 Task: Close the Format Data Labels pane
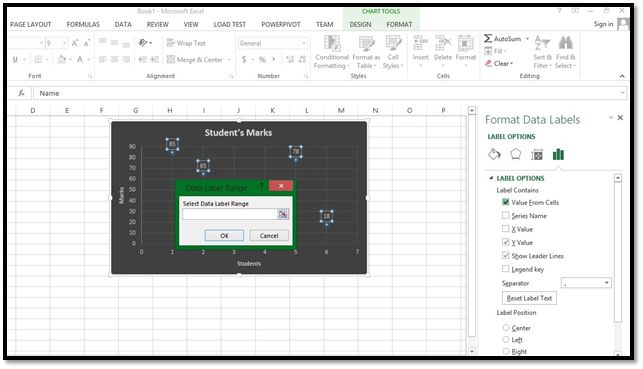tap(620, 118)
